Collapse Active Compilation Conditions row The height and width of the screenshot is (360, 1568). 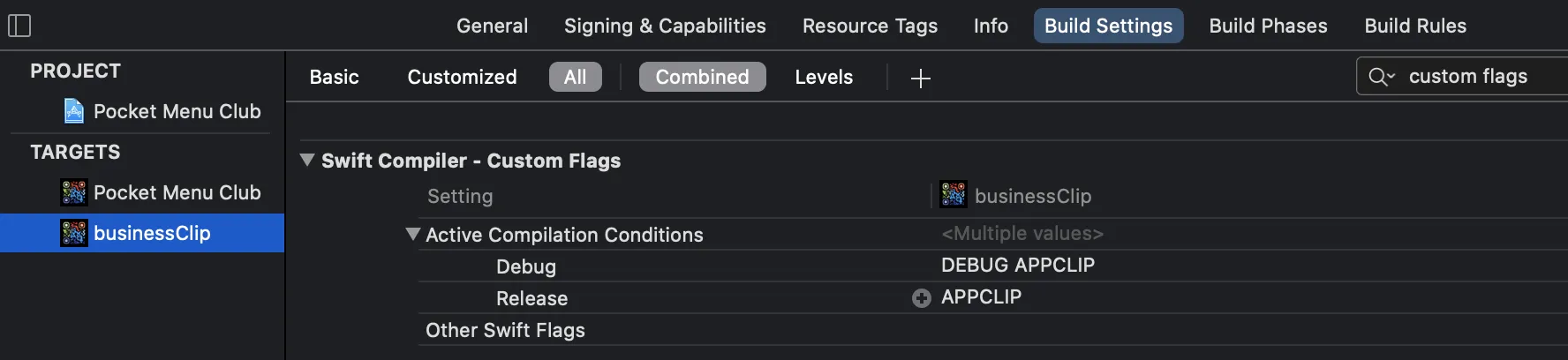click(412, 235)
